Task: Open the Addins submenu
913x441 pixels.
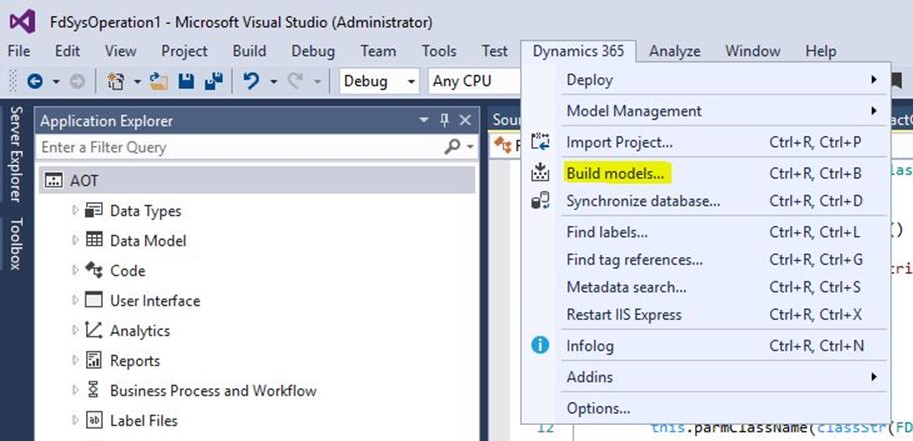Action: pyautogui.click(x=705, y=377)
